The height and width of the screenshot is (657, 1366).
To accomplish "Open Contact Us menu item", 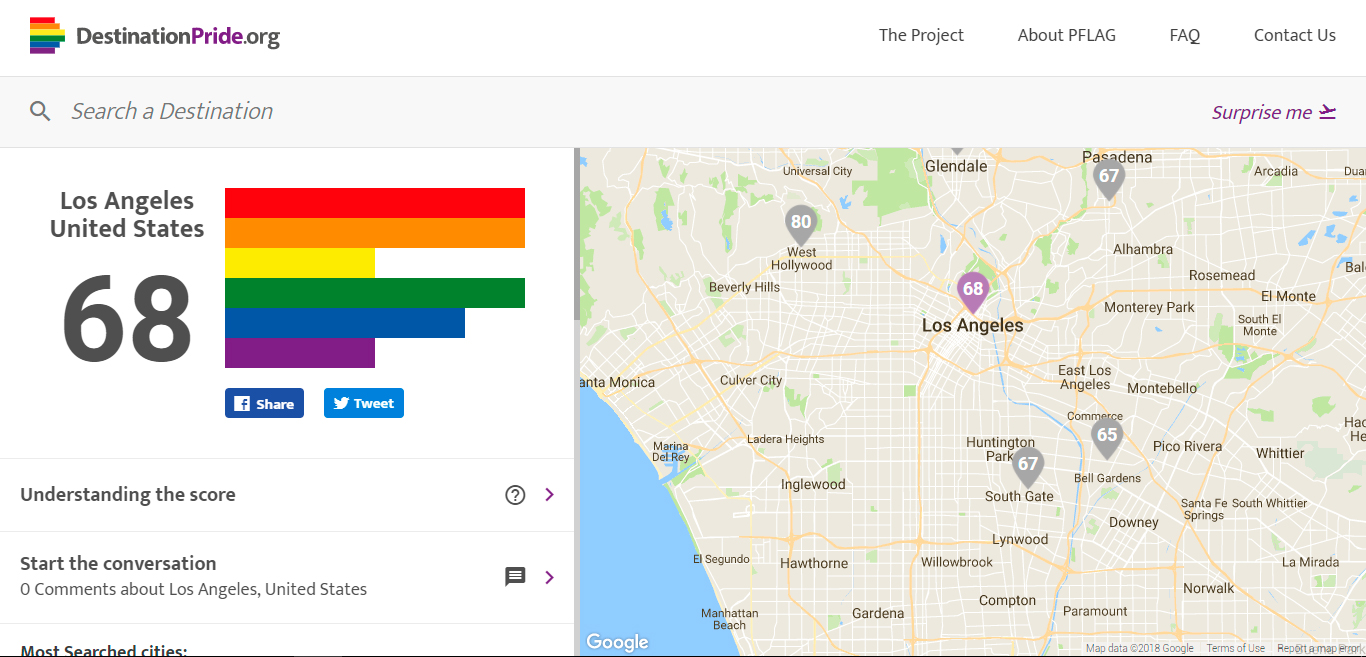I will (1295, 35).
